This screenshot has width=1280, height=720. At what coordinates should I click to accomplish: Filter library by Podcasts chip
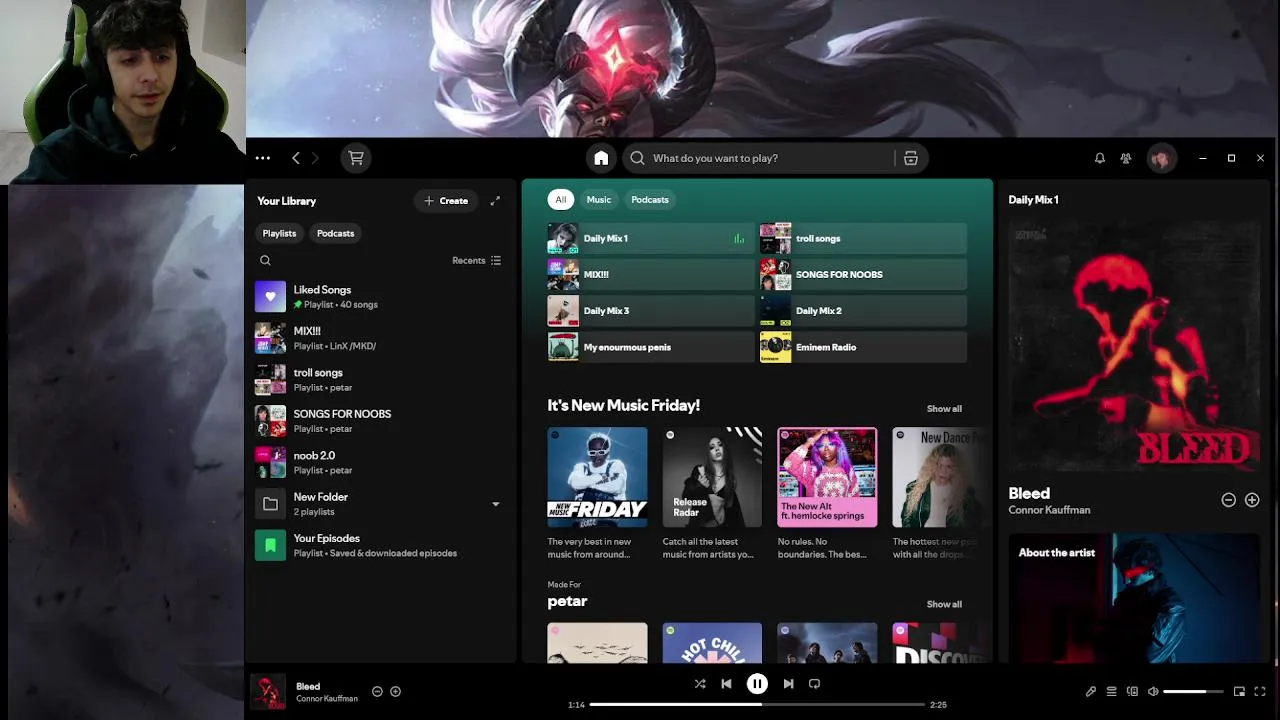335,233
